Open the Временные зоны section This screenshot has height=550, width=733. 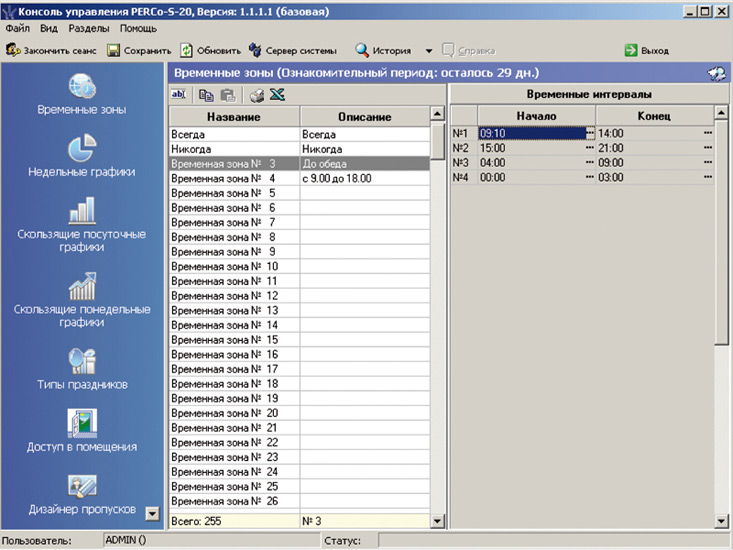pyautogui.click(x=82, y=95)
